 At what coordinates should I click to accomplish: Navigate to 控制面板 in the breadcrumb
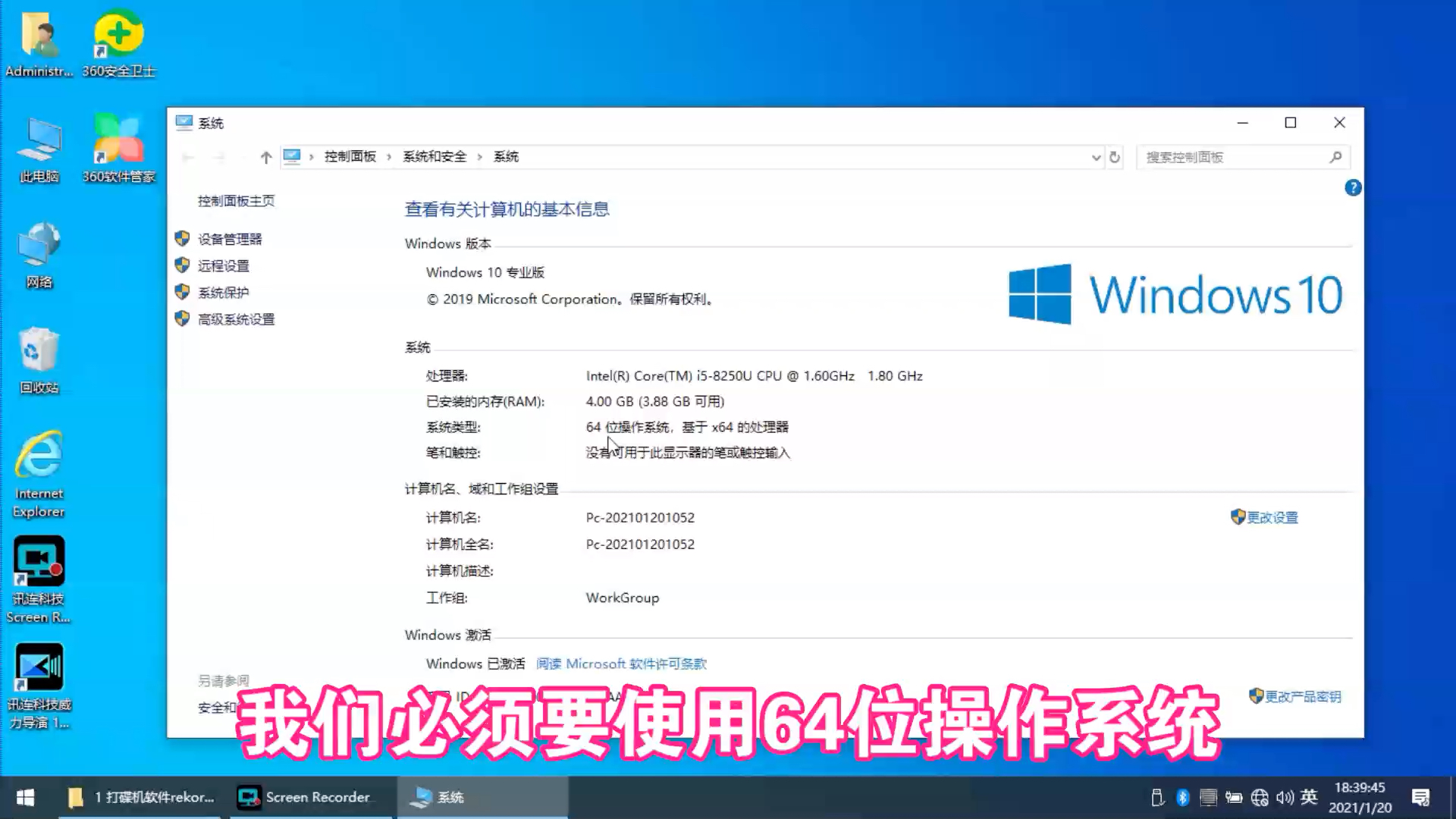350,157
